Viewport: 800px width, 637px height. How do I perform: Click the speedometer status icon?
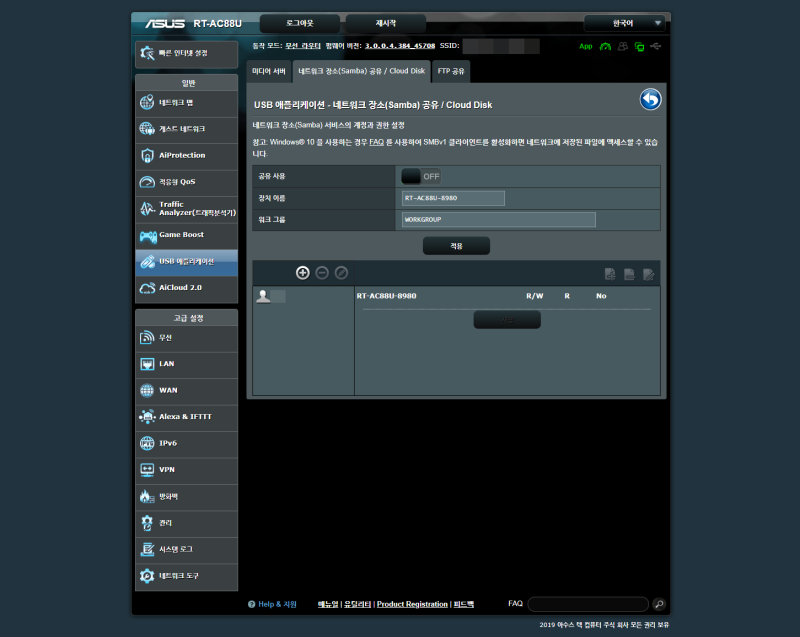(605, 46)
